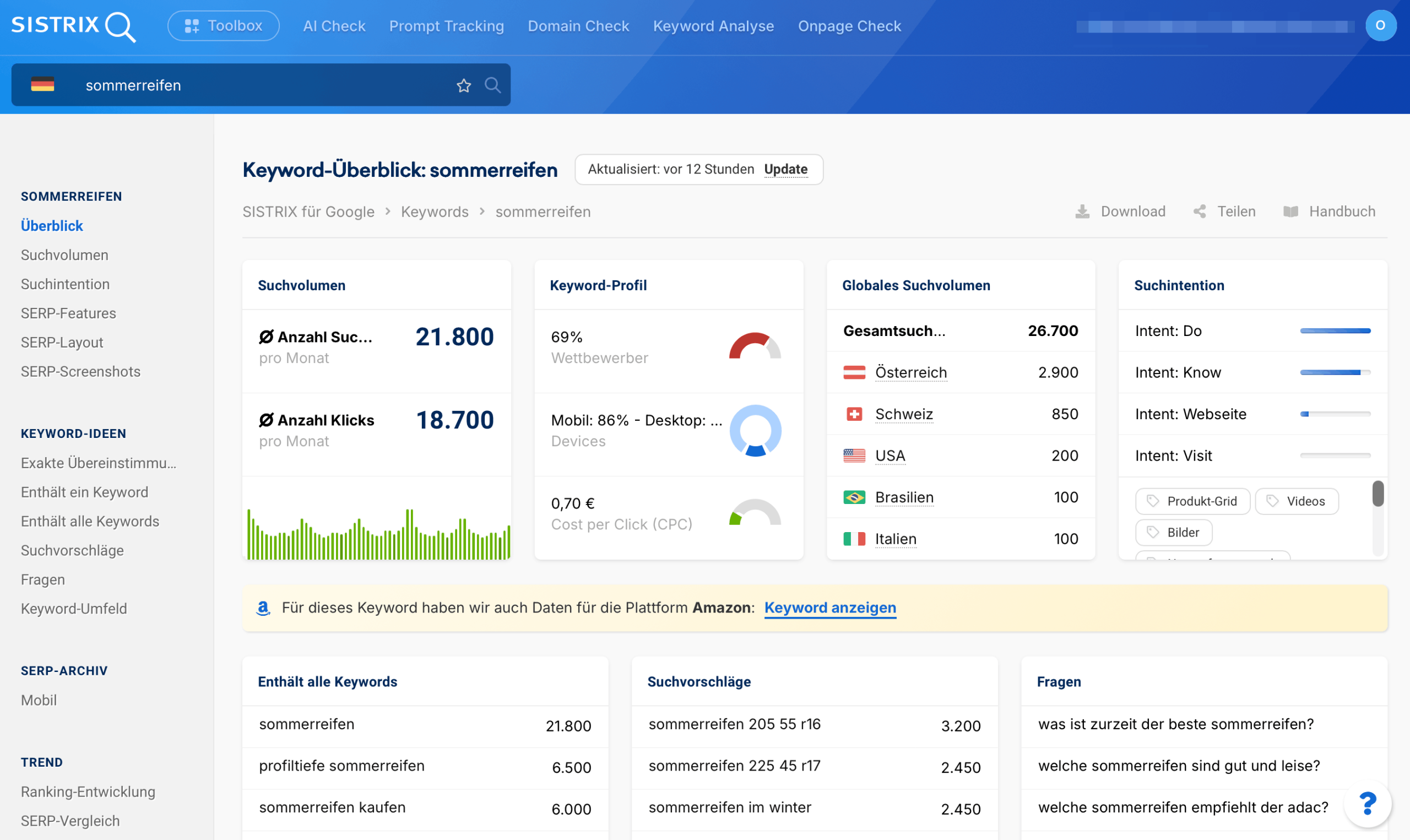Viewport: 1410px width, 840px height.
Task: Open Exakte Übereinstimmung keyword ideas
Action: 99,463
